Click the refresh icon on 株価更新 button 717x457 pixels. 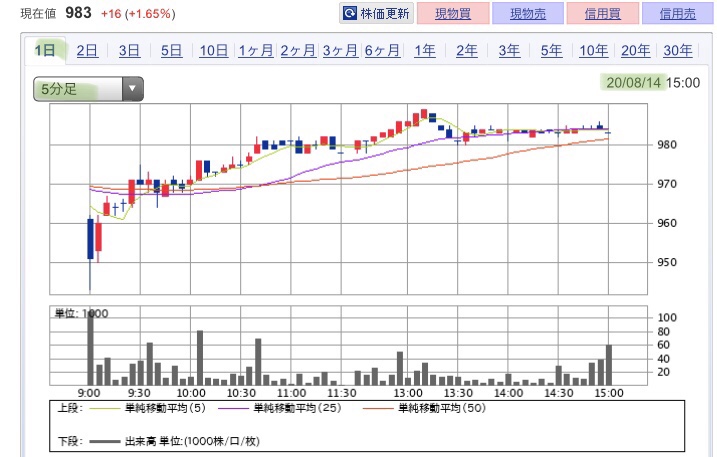[x=350, y=13]
